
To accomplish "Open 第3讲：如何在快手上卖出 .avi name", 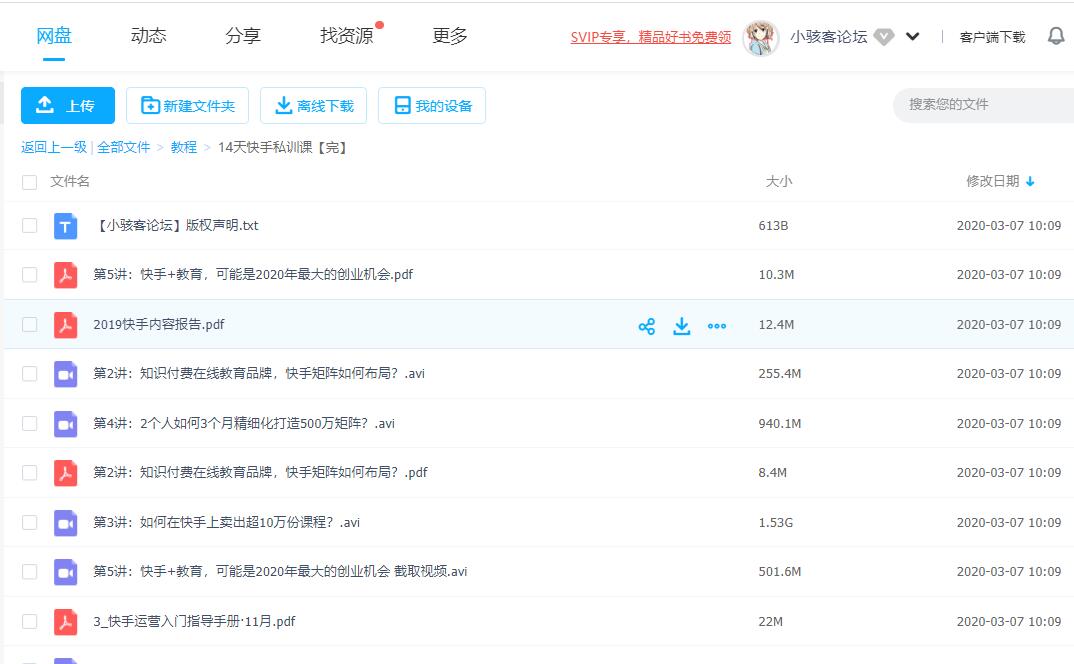I will pyautogui.click(x=227, y=522).
